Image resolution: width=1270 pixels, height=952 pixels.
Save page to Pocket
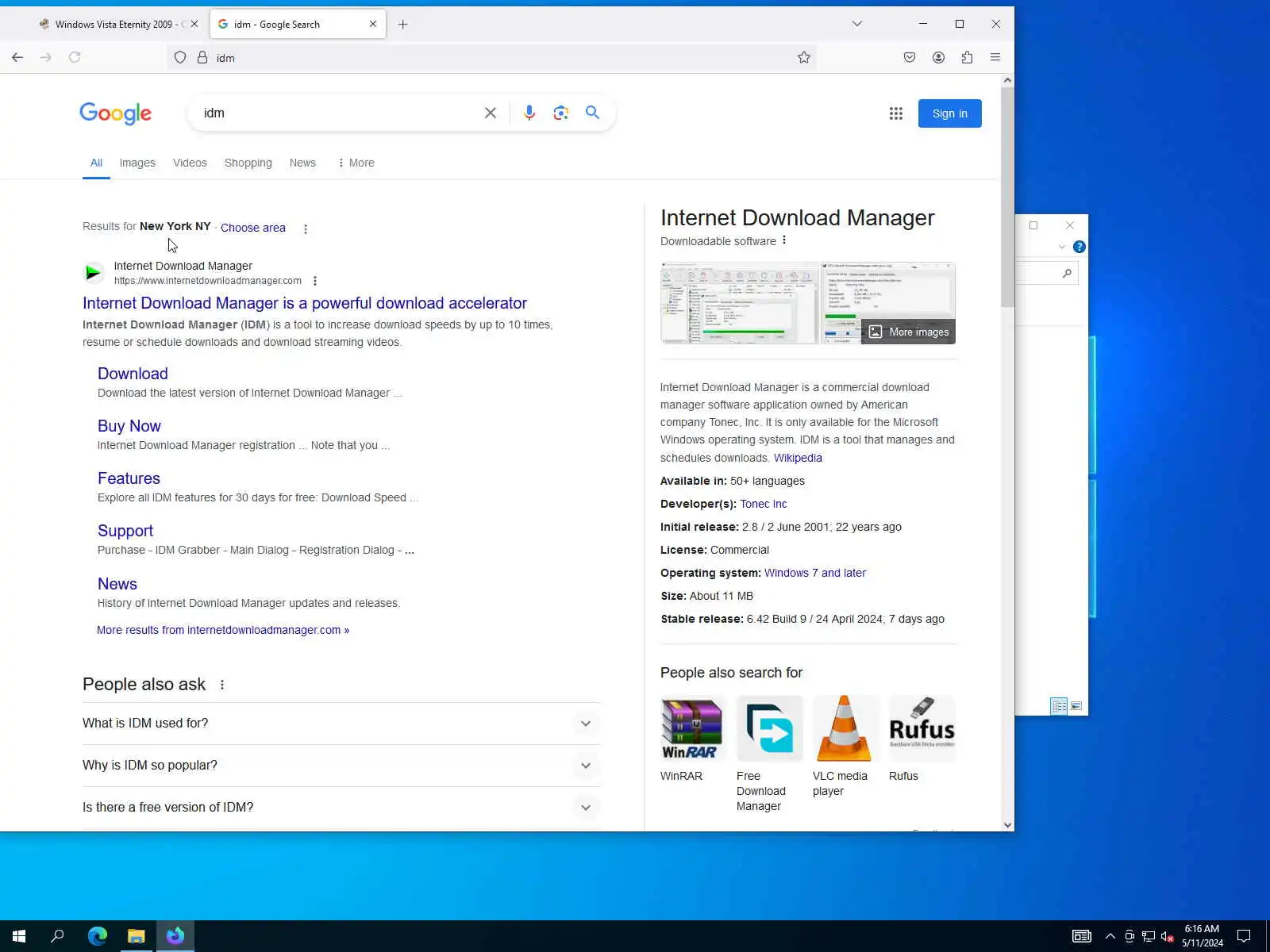tap(910, 57)
